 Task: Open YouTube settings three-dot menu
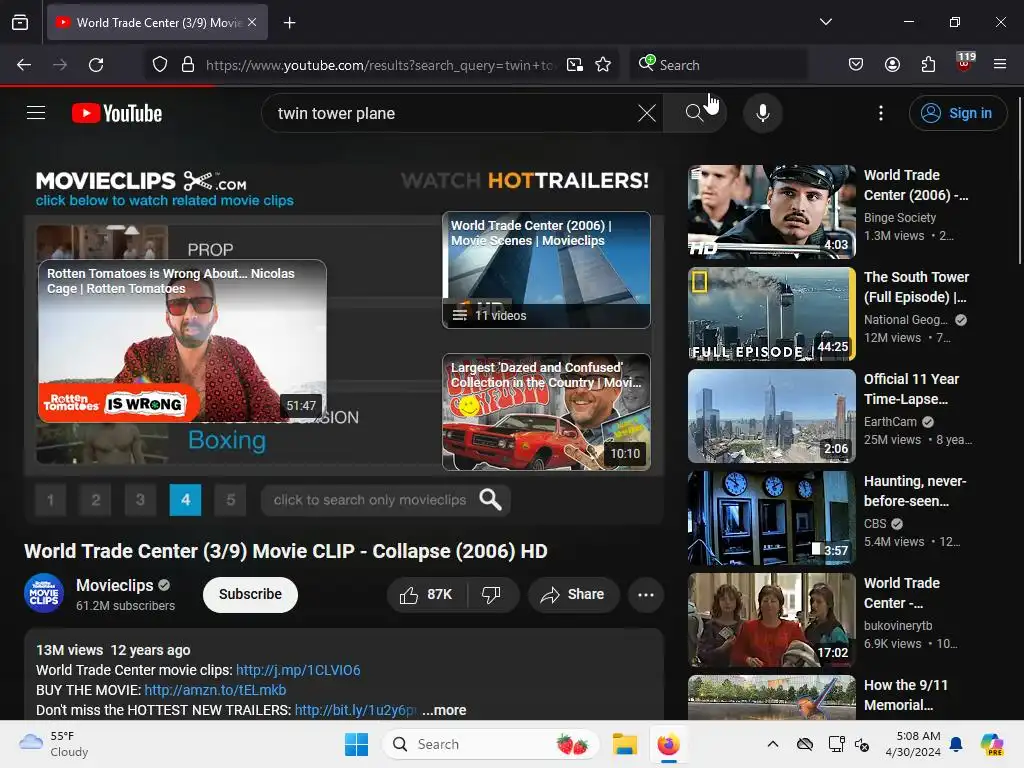click(x=880, y=113)
